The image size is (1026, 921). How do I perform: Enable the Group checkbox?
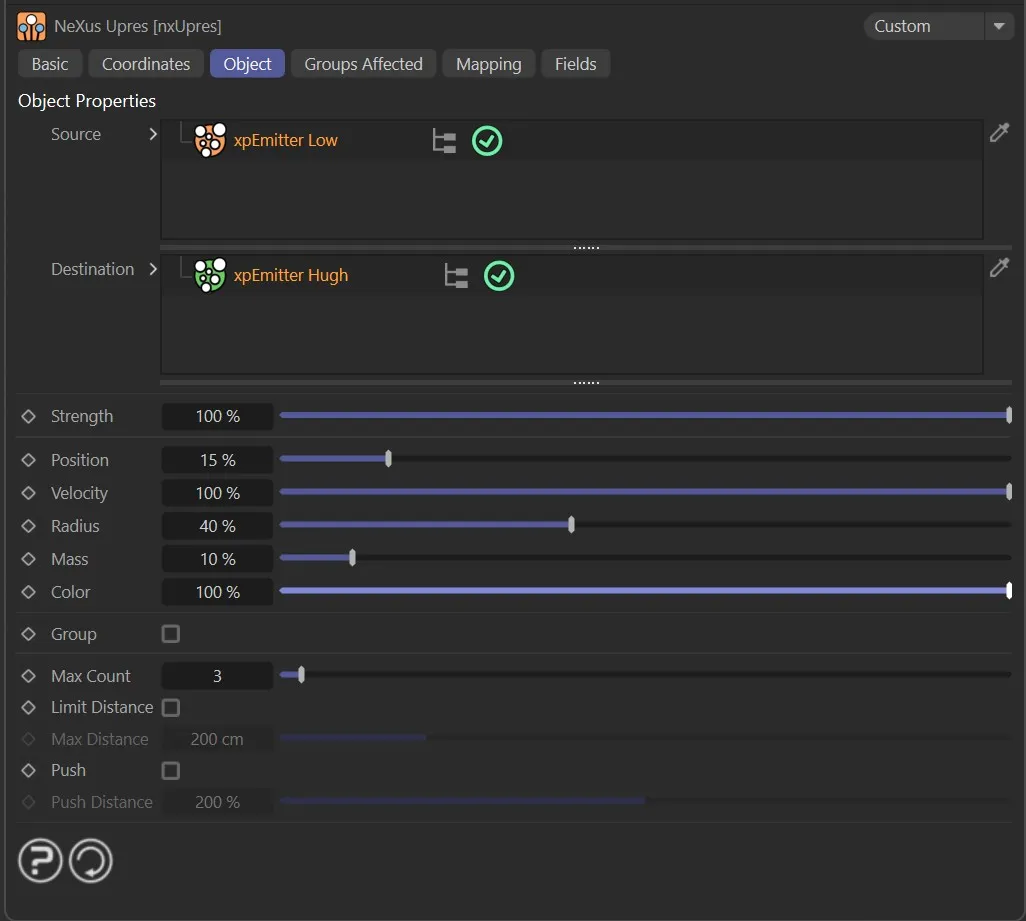(171, 634)
